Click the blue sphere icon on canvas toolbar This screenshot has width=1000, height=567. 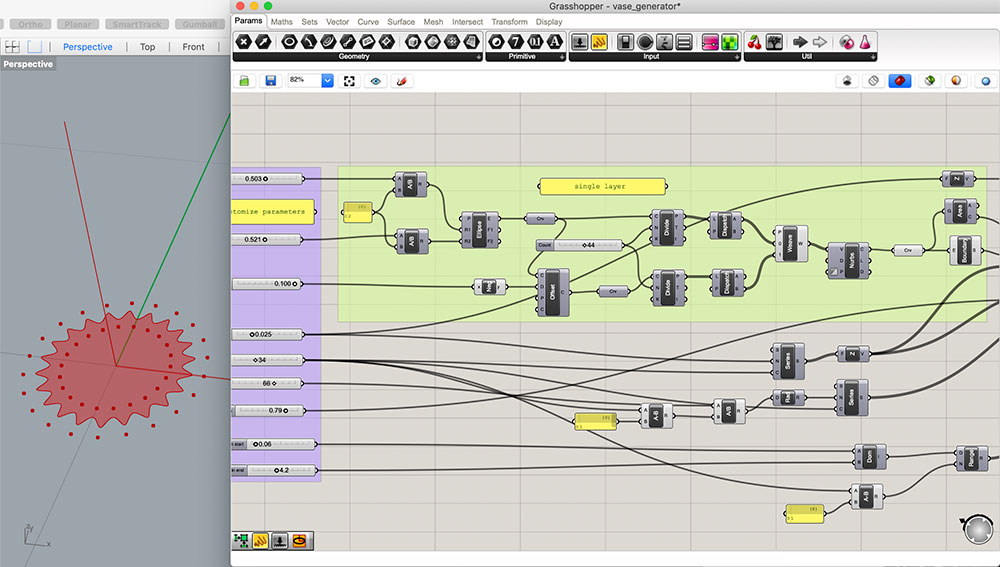[985, 81]
